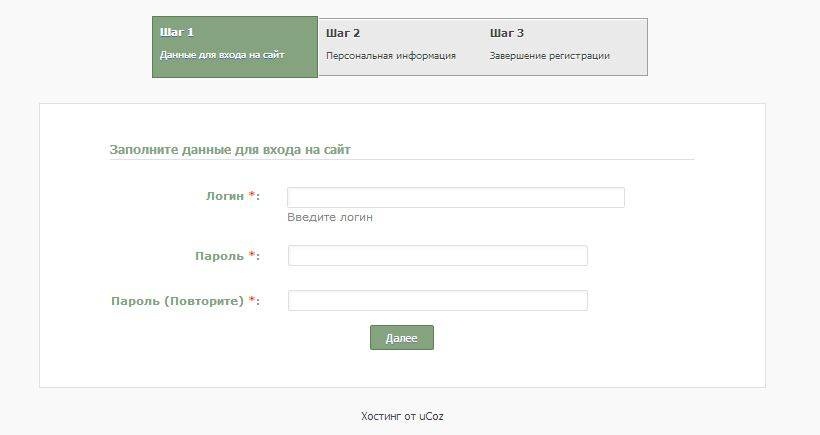Image resolution: width=820 pixels, height=435 pixels.
Task: Open the Шаг 3 step tab
Action: 565,47
